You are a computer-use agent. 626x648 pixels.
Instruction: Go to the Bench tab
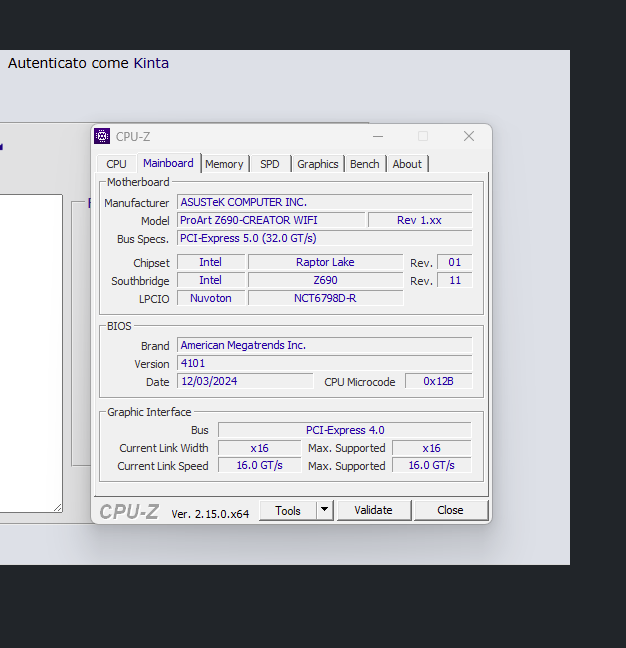click(x=365, y=164)
